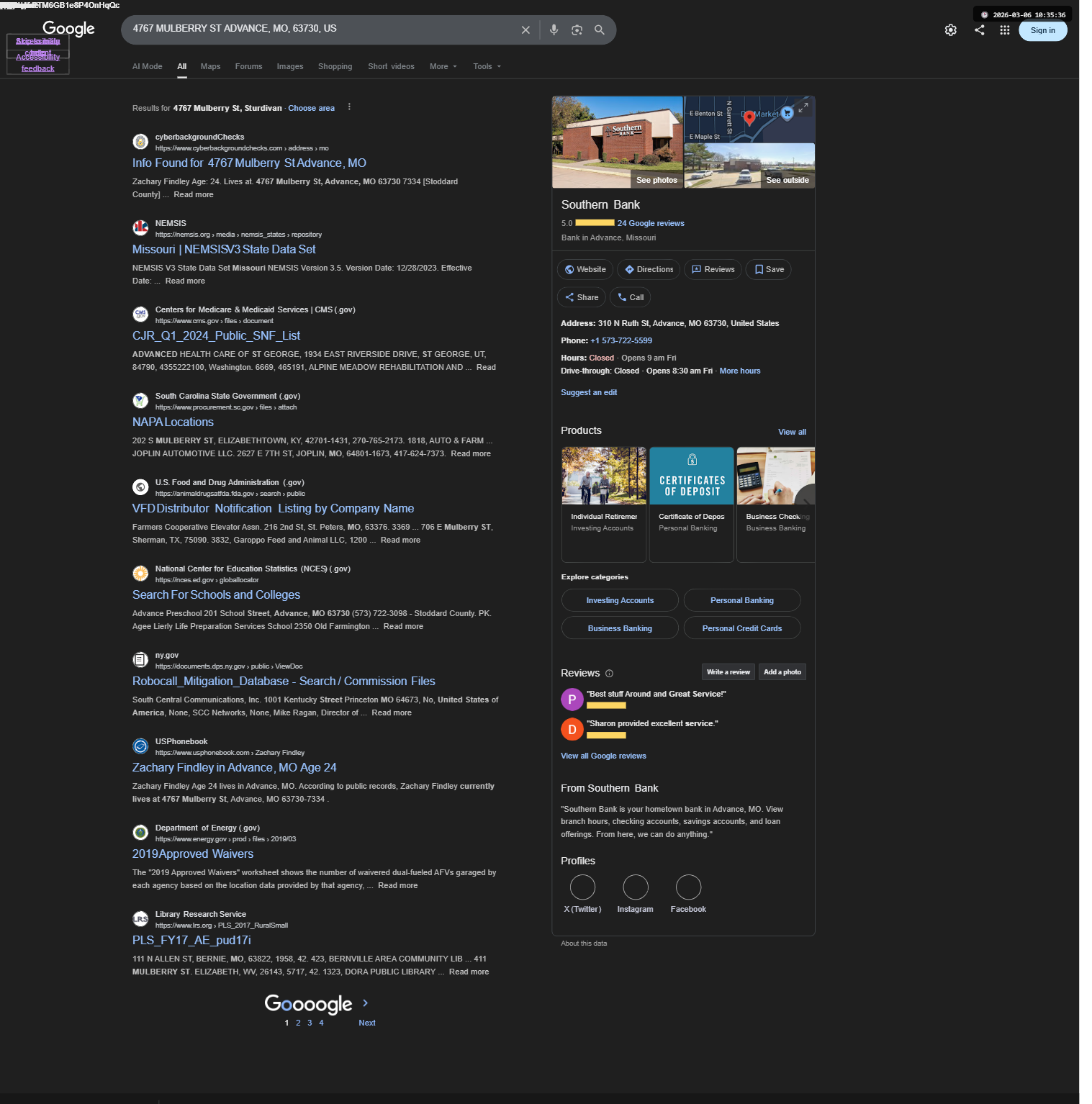Screen dimensions: 1092x1104
Task: Click Write a review button
Action: coord(728,672)
